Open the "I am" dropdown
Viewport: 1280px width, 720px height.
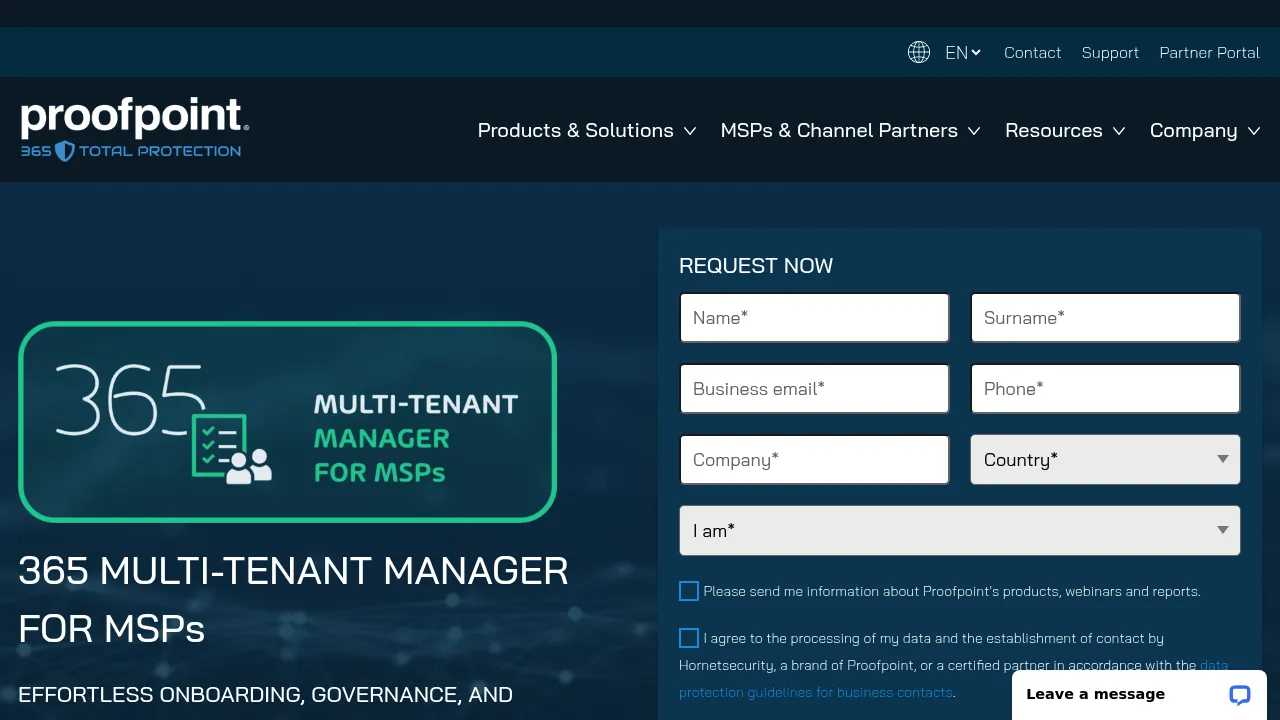(x=960, y=531)
